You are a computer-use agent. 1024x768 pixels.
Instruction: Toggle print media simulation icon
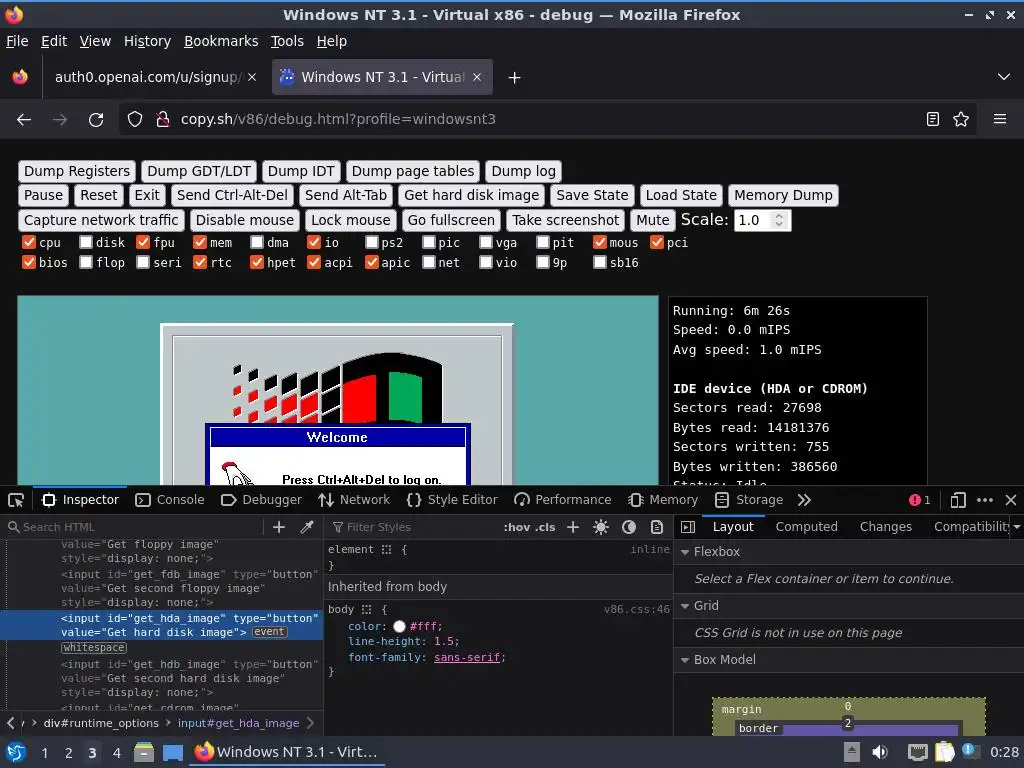pos(657,527)
